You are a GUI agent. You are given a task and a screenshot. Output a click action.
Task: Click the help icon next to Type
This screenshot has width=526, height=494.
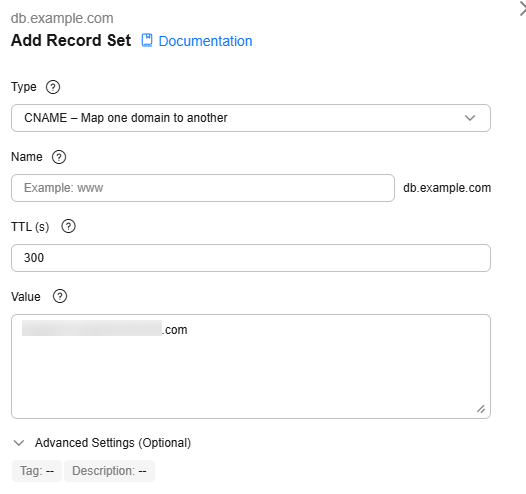point(53,87)
